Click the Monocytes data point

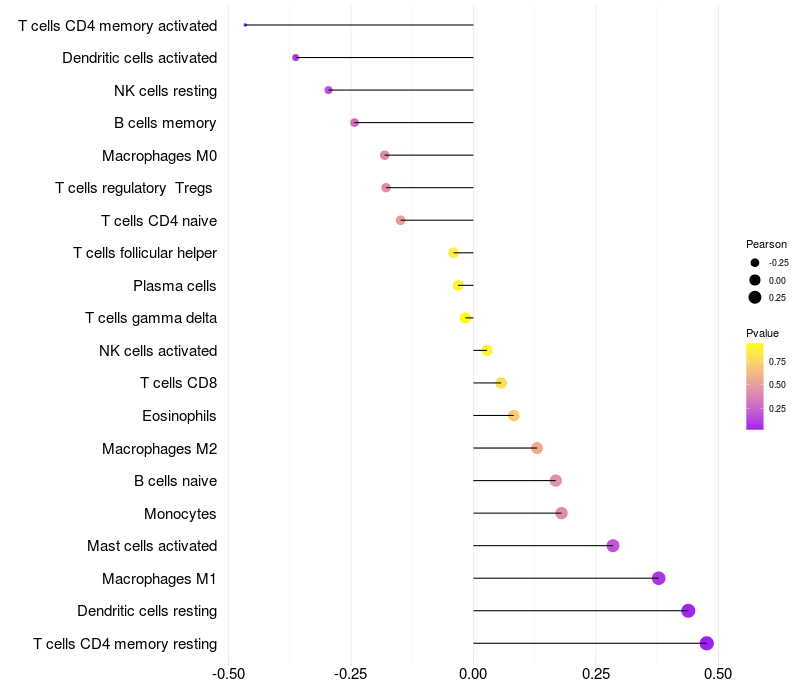(x=561, y=513)
